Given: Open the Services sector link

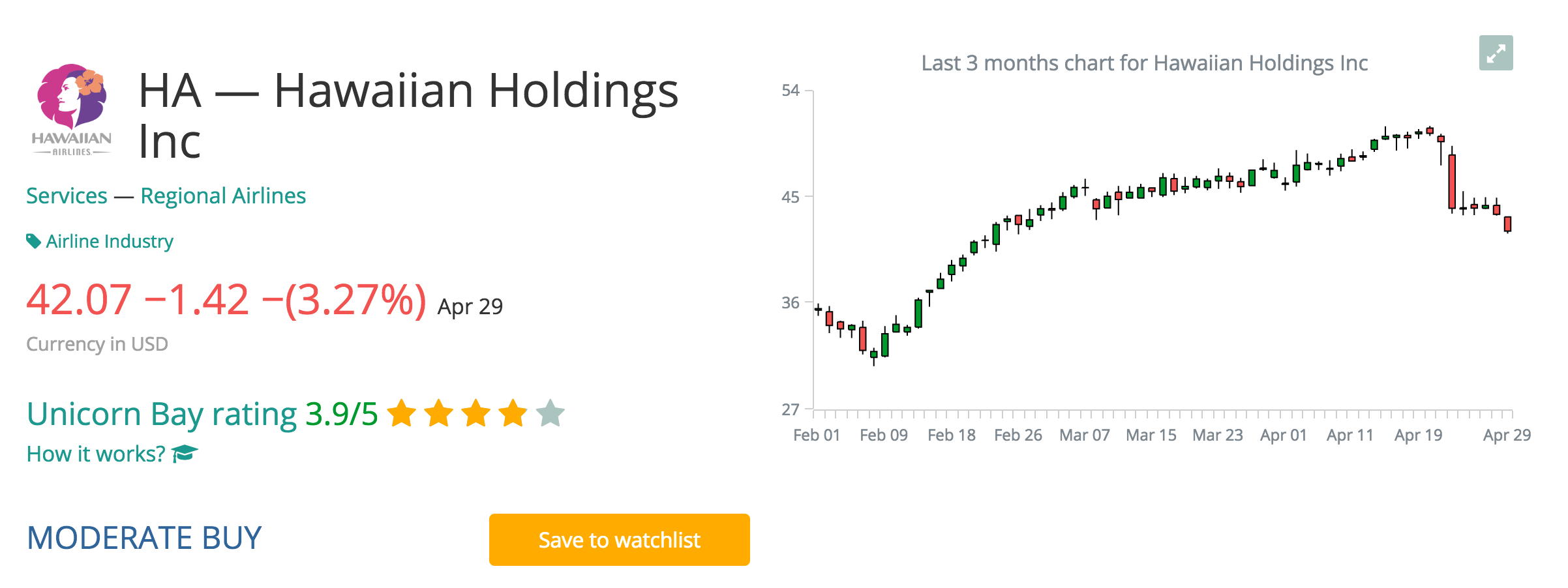Looking at the screenshot, I should point(67,196).
